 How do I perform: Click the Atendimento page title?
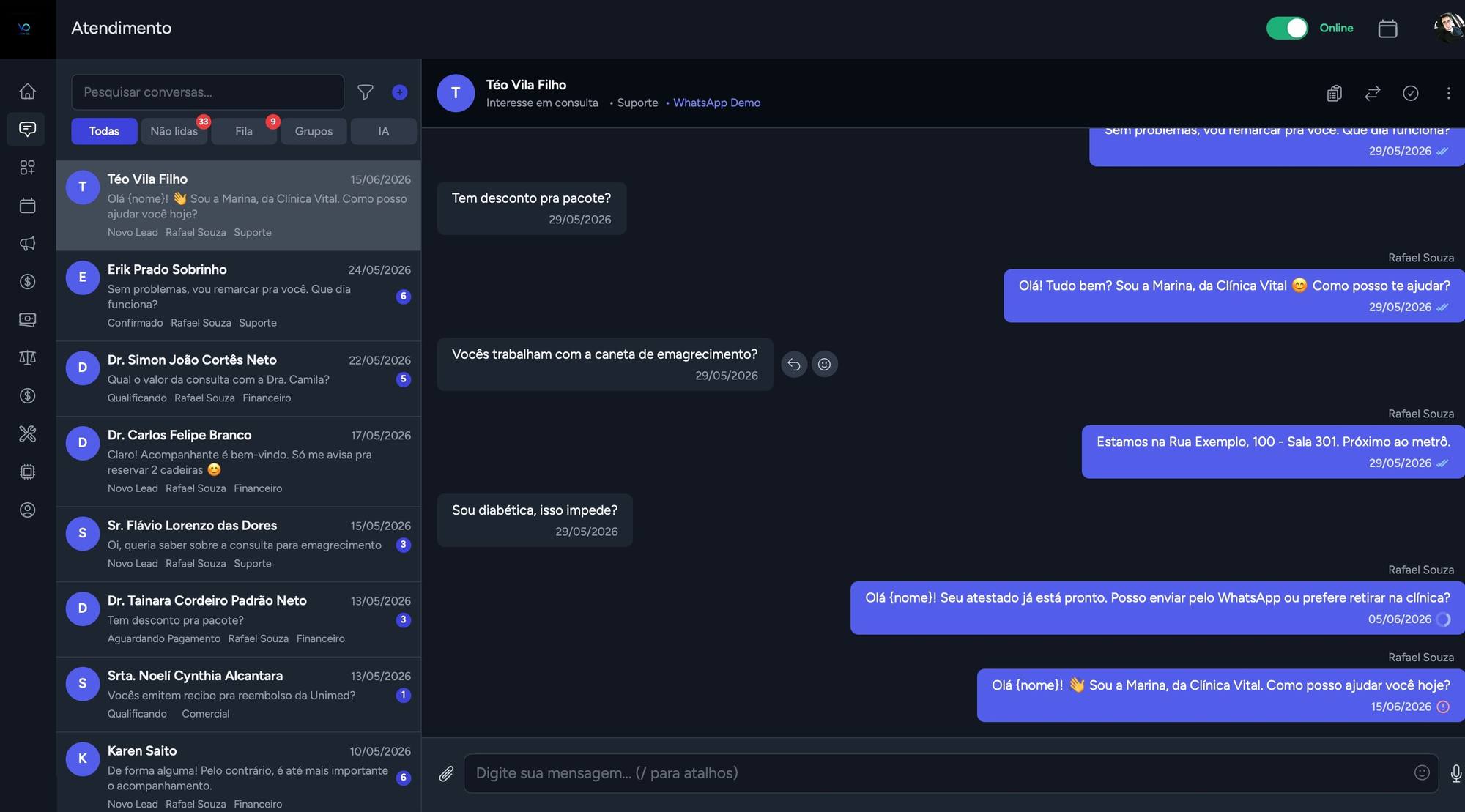122,29
